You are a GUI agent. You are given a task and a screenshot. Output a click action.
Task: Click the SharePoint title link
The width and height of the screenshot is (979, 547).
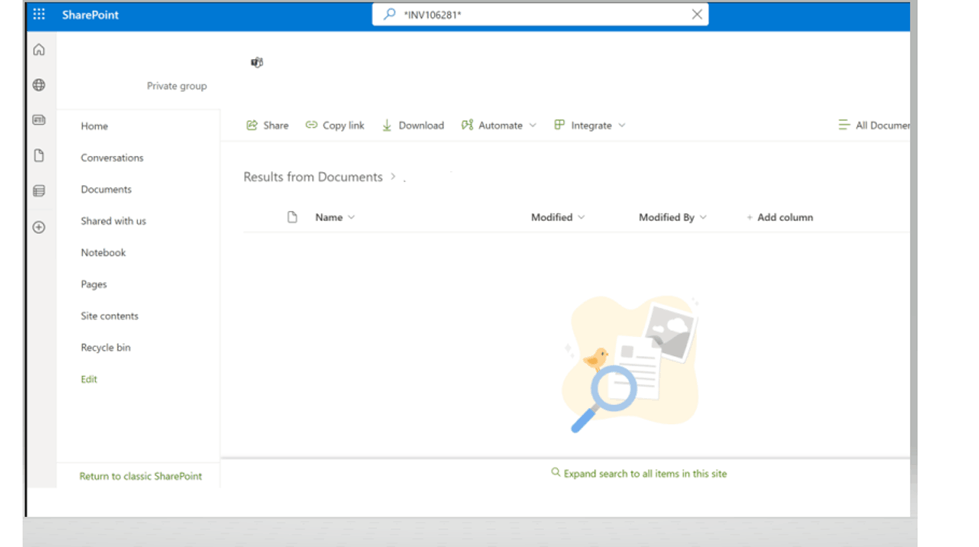tap(90, 15)
